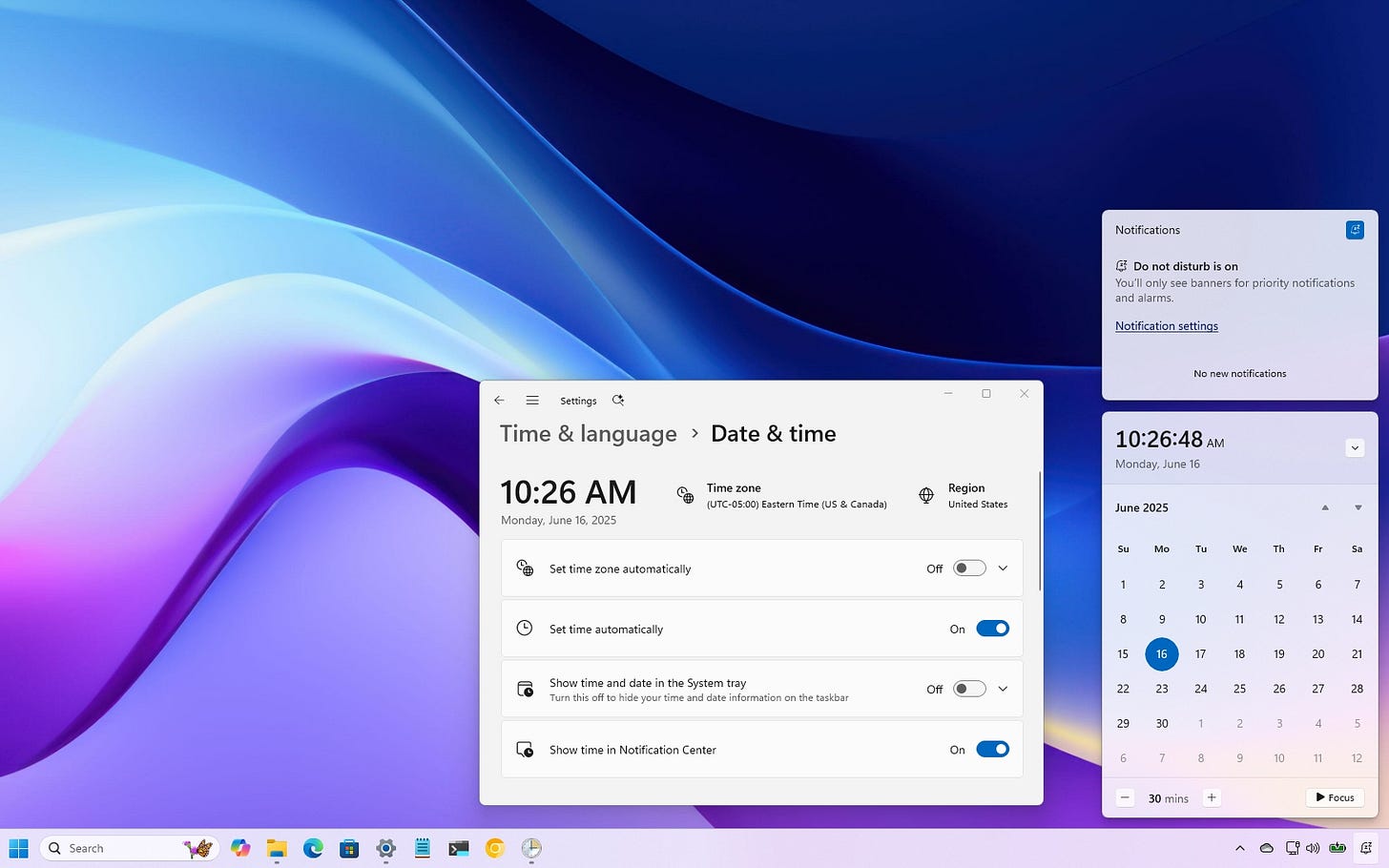Image resolution: width=1389 pixels, height=868 pixels.
Task: Start a session with the Focus button
Action: pyautogui.click(x=1335, y=797)
